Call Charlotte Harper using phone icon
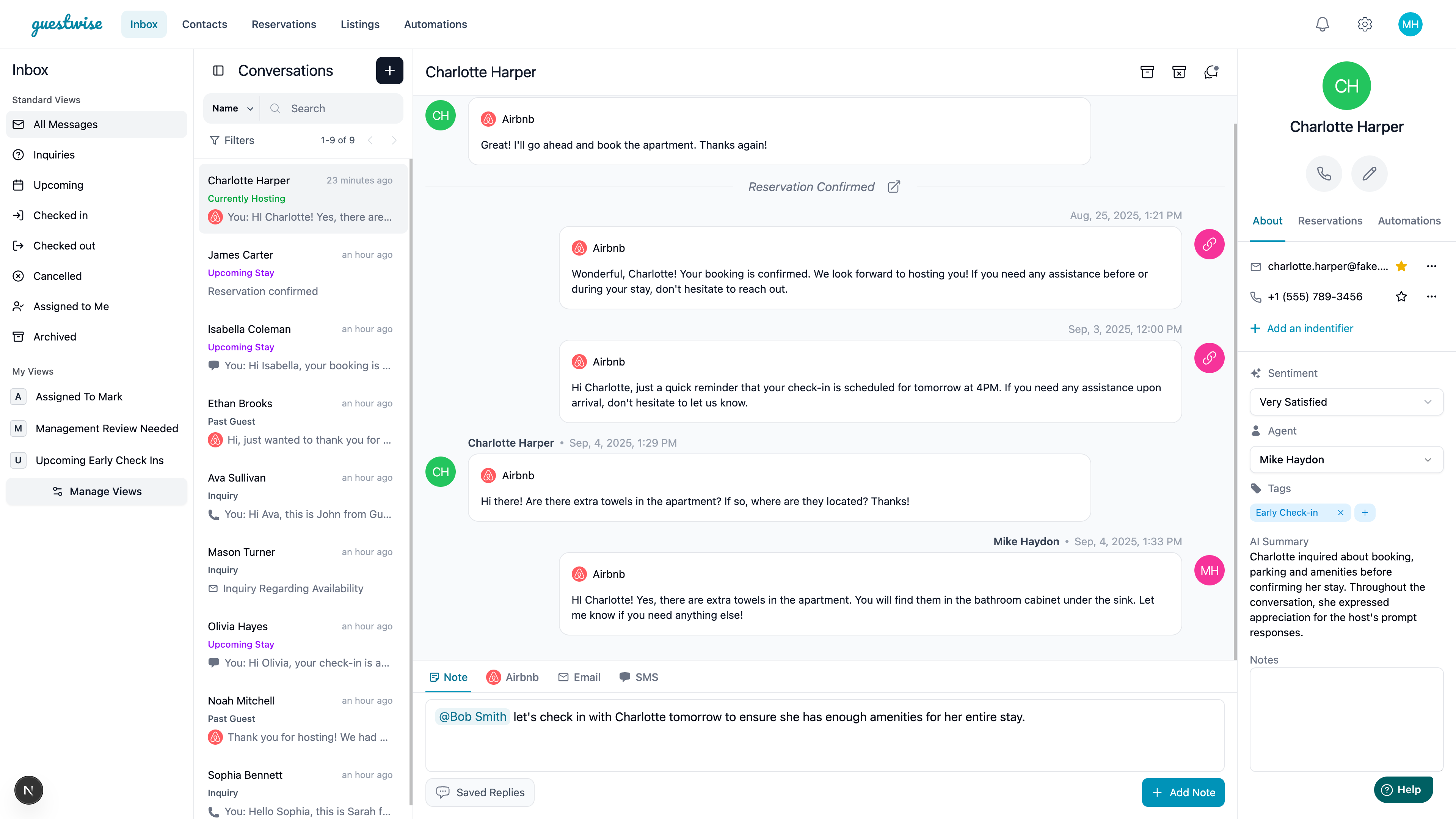Image resolution: width=1456 pixels, height=819 pixels. tap(1324, 174)
